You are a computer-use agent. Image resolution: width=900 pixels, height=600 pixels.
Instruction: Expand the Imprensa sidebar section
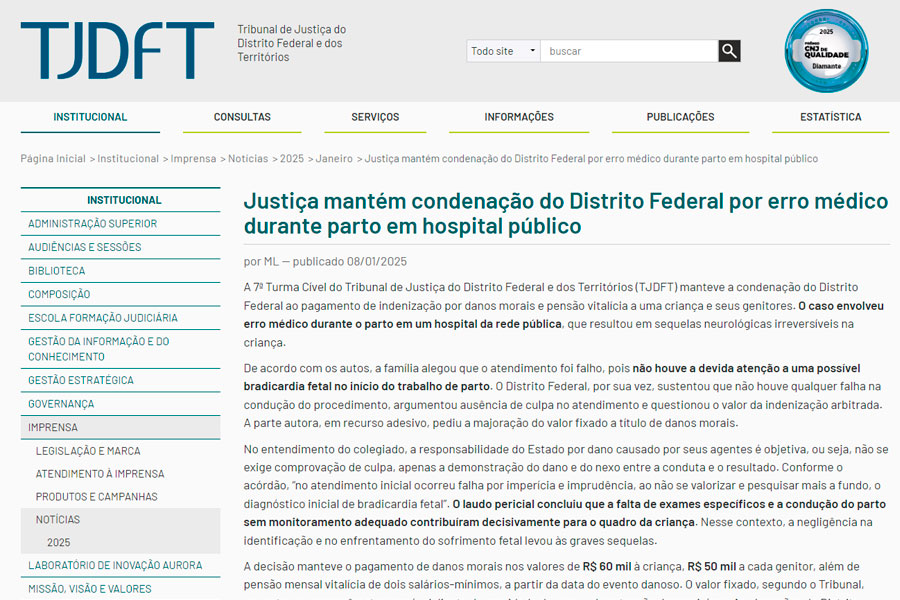(53, 427)
